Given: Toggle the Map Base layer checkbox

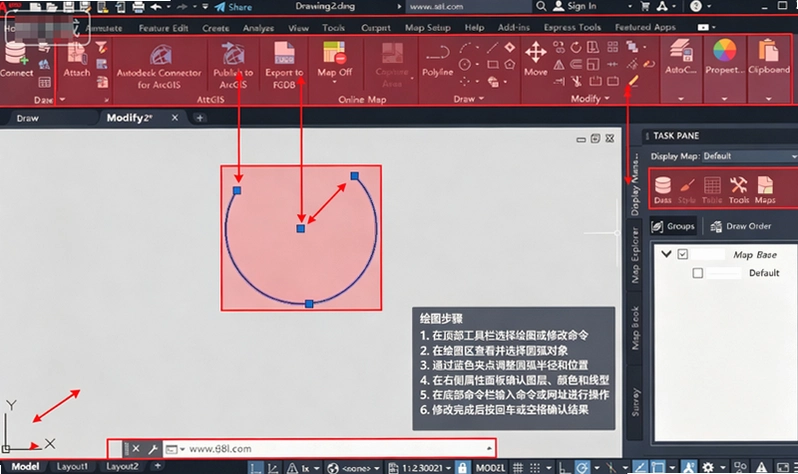Looking at the screenshot, I should click(x=682, y=254).
